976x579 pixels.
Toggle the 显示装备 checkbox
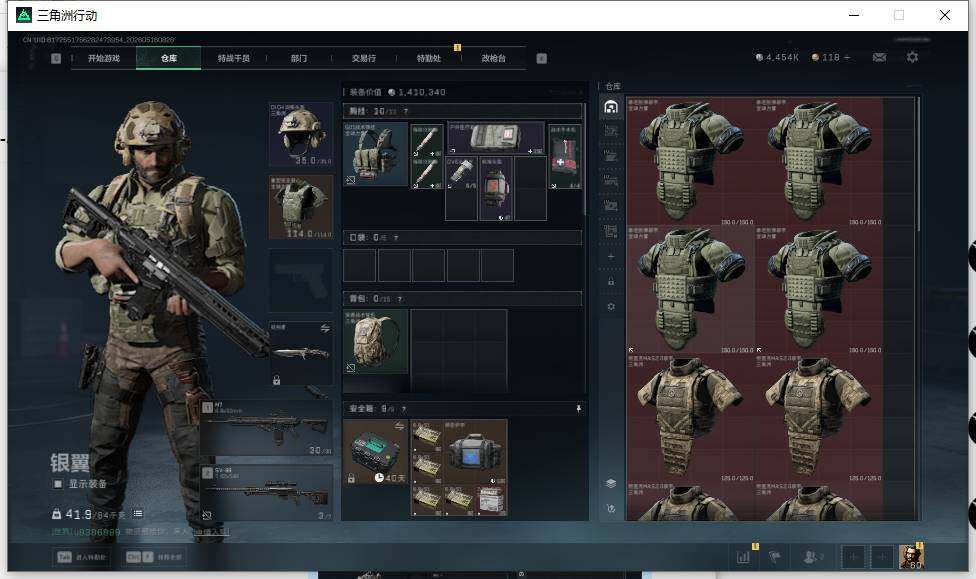[57, 484]
